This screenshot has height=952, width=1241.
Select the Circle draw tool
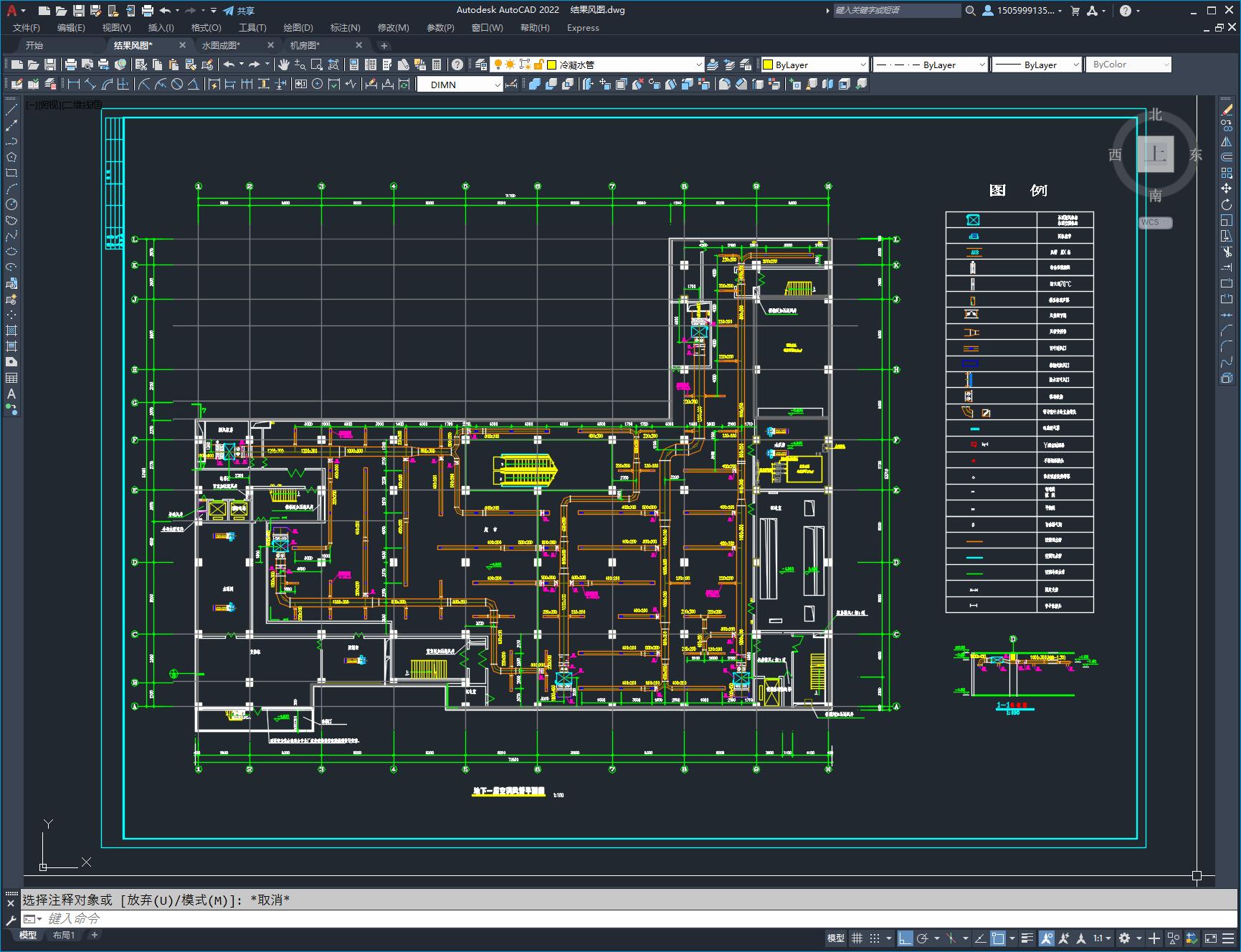click(x=11, y=204)
